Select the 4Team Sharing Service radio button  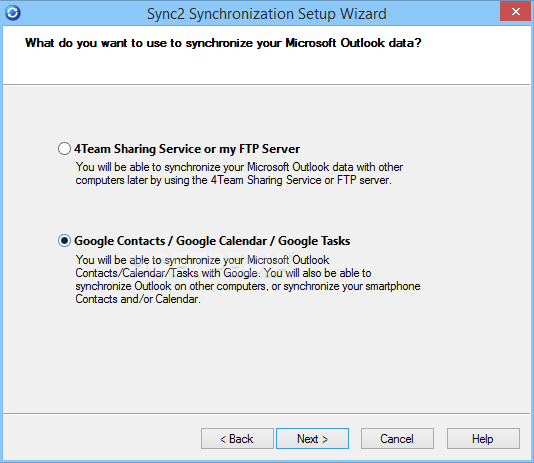coord(64,149)
